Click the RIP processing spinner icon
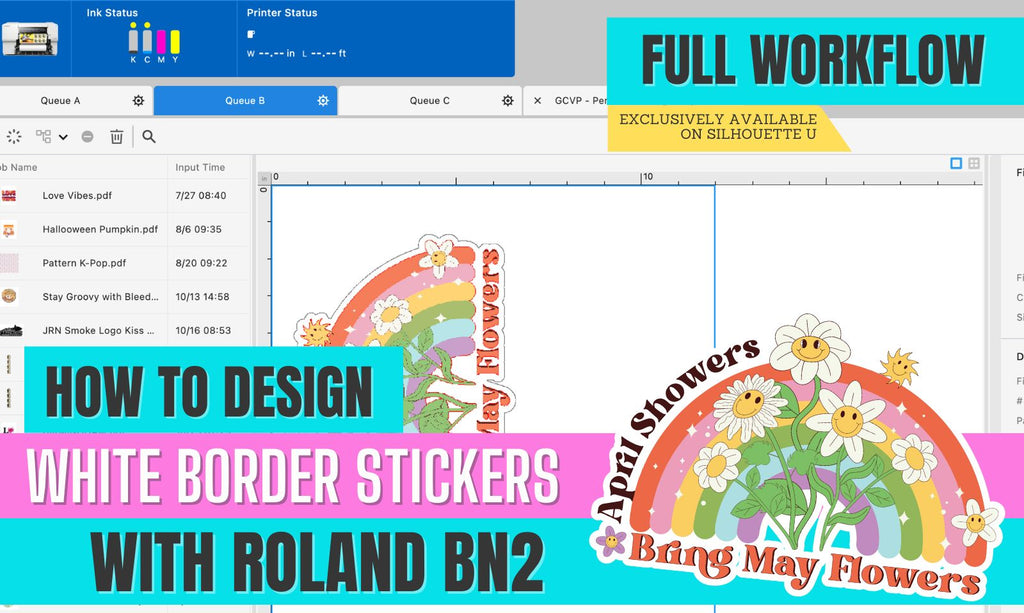This screenshot has width=1024, height=613. (x=14, y=136)
